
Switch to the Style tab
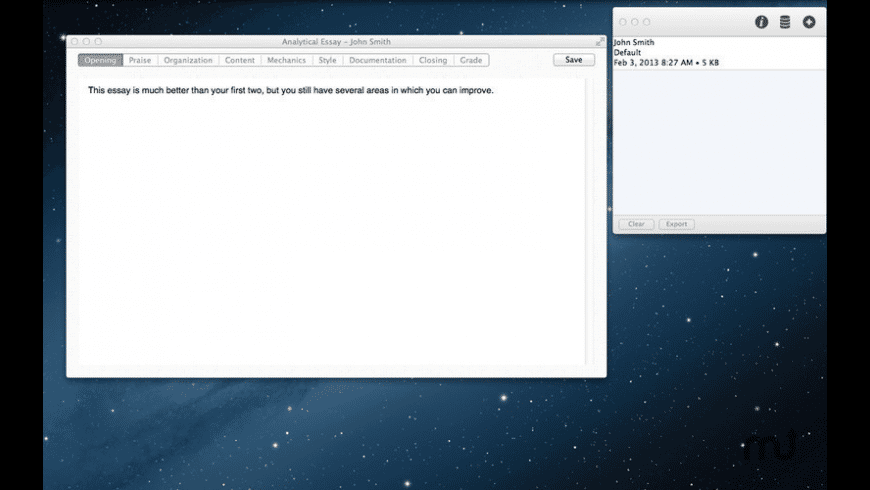pyautogui.click(x=327, y=60)
